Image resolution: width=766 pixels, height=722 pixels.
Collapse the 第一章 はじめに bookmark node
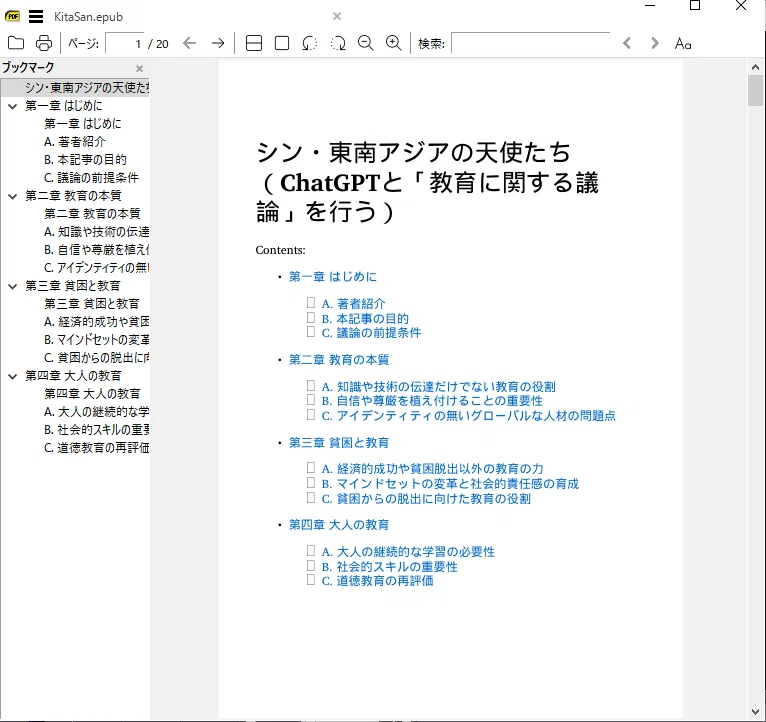(13, 106)
